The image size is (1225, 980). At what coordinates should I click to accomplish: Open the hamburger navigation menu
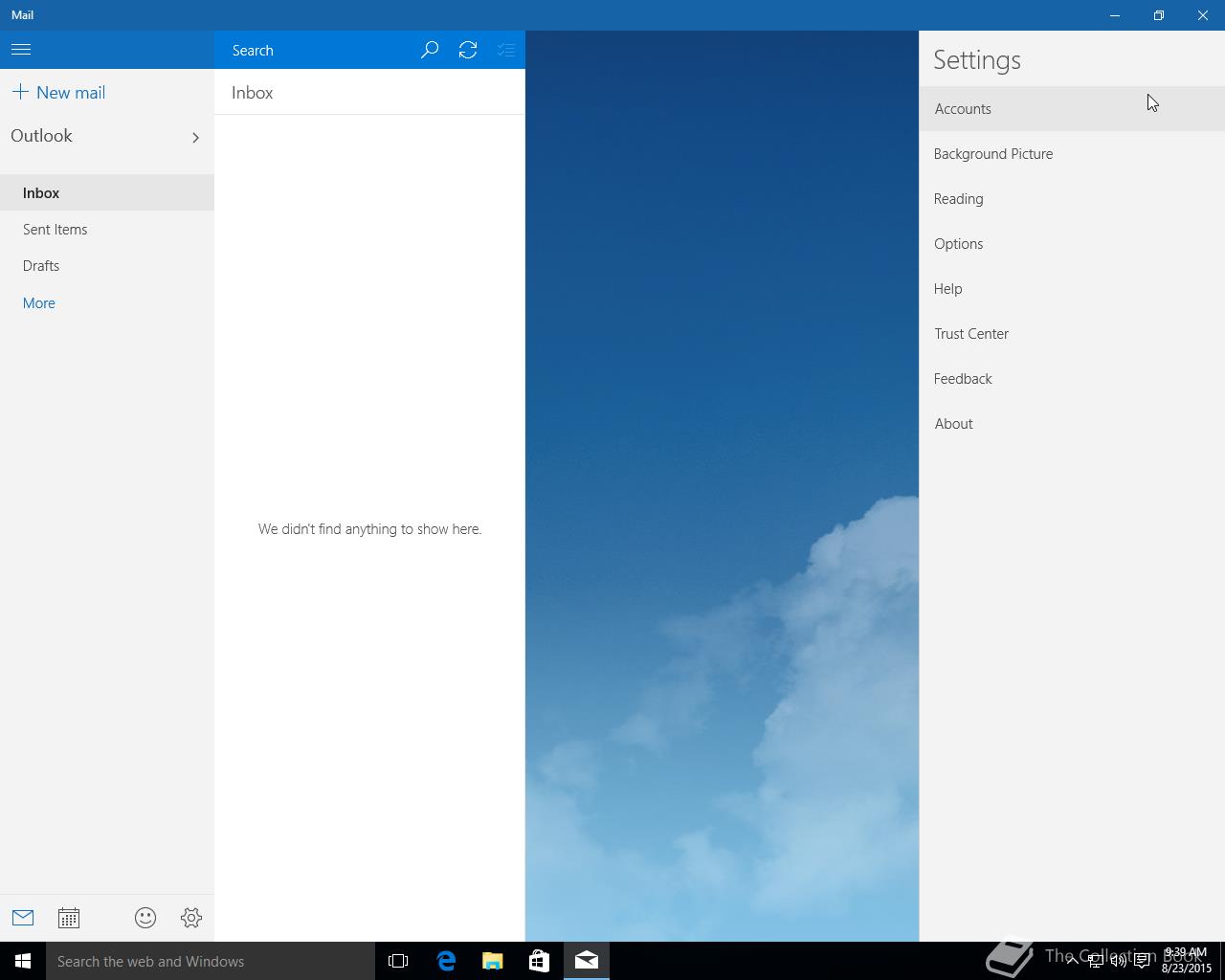[x=21, y=50]
